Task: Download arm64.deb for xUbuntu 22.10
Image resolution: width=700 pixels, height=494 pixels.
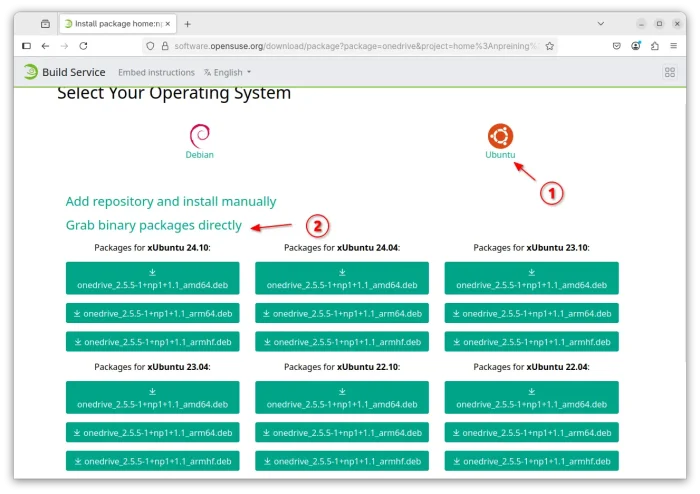Action: (342, 432)
